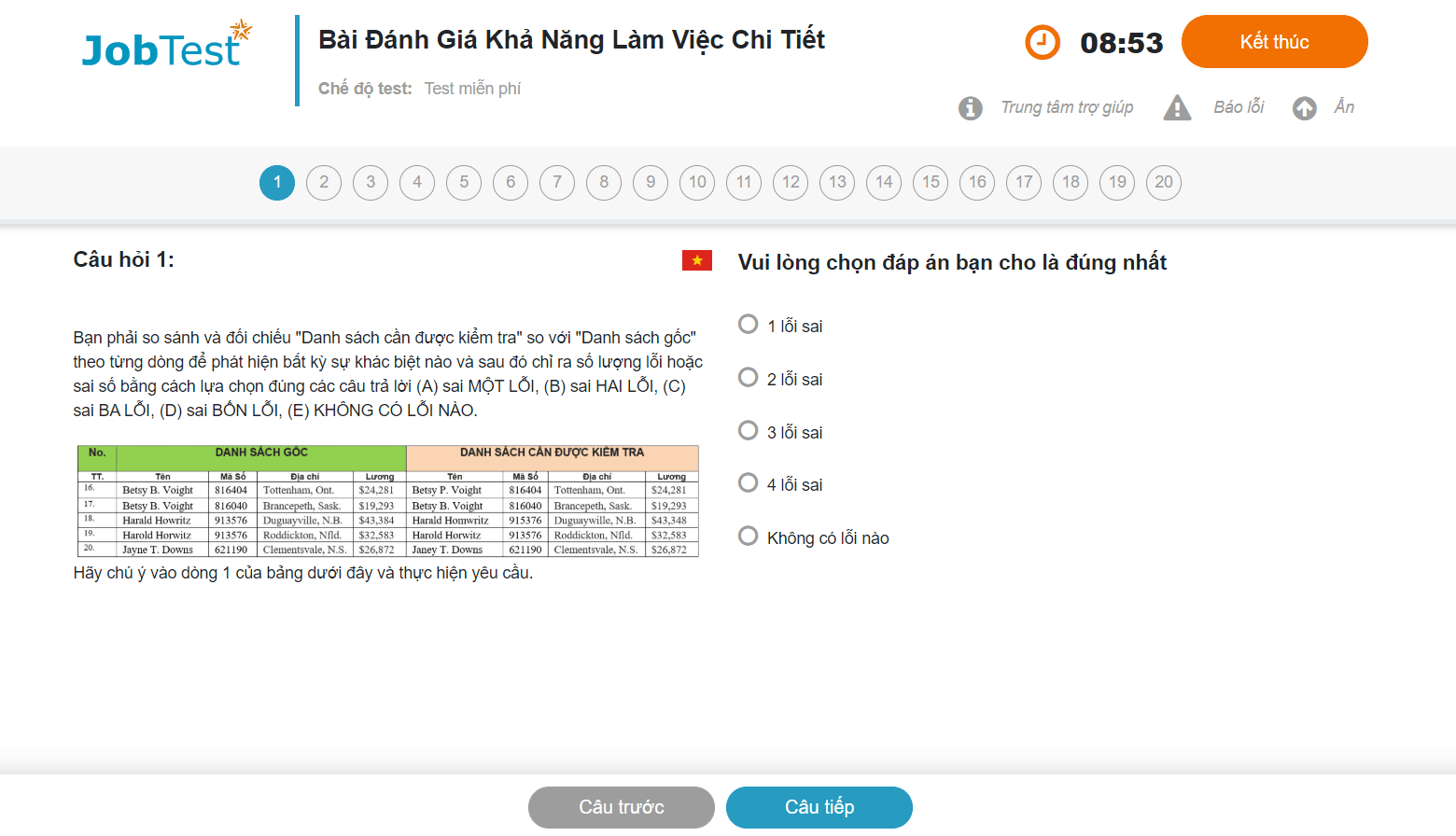Pick the "Không có lỗi nào" answer

tap(749, 536)
